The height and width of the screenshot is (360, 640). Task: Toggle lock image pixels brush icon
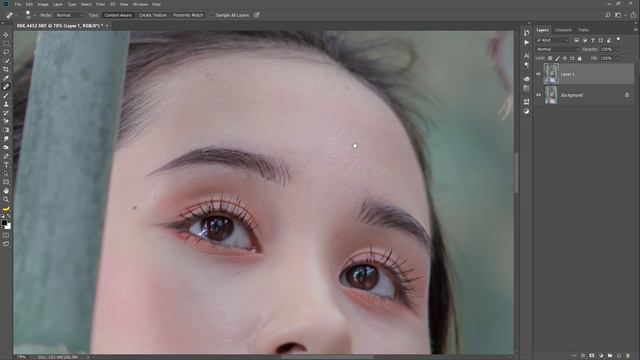coord(557,58)
